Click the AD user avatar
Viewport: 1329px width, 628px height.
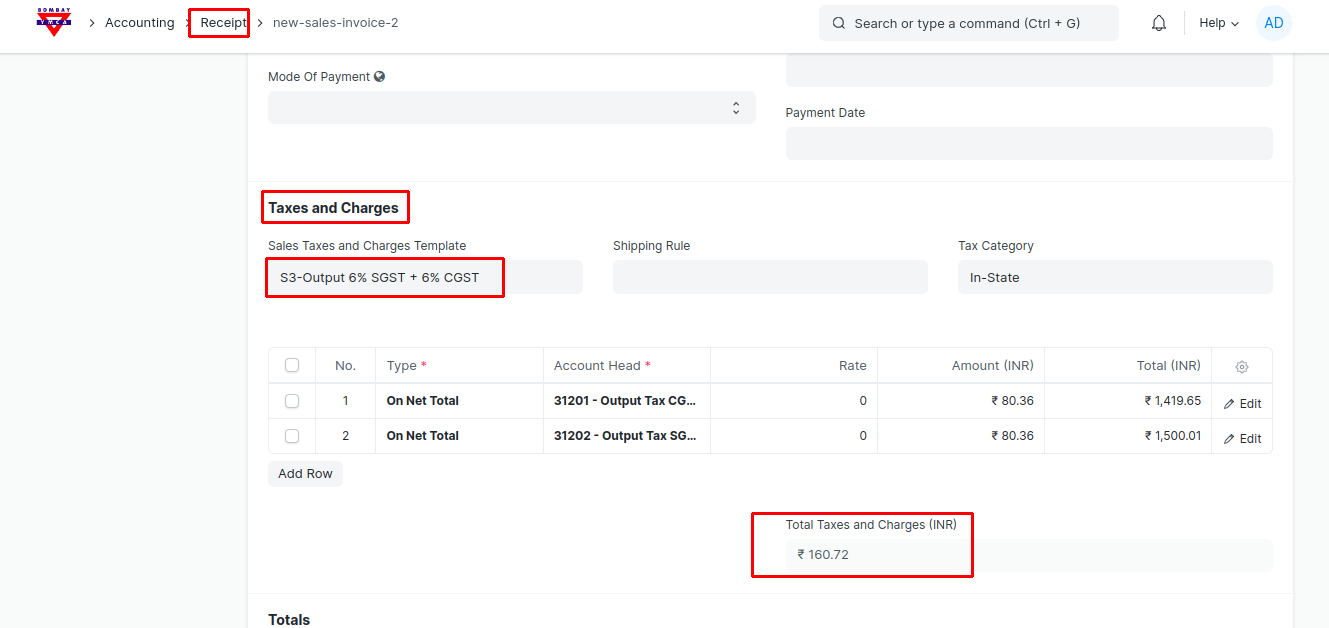coord(1273,23)
